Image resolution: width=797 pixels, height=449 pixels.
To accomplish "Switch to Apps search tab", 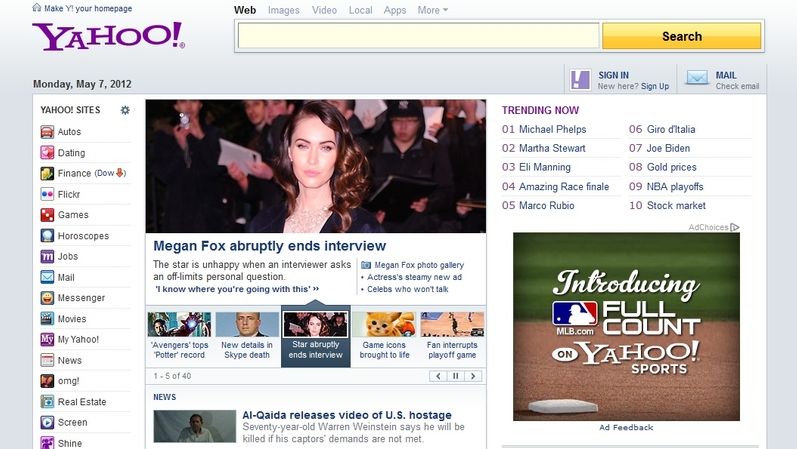I will [x=395, y=10].
